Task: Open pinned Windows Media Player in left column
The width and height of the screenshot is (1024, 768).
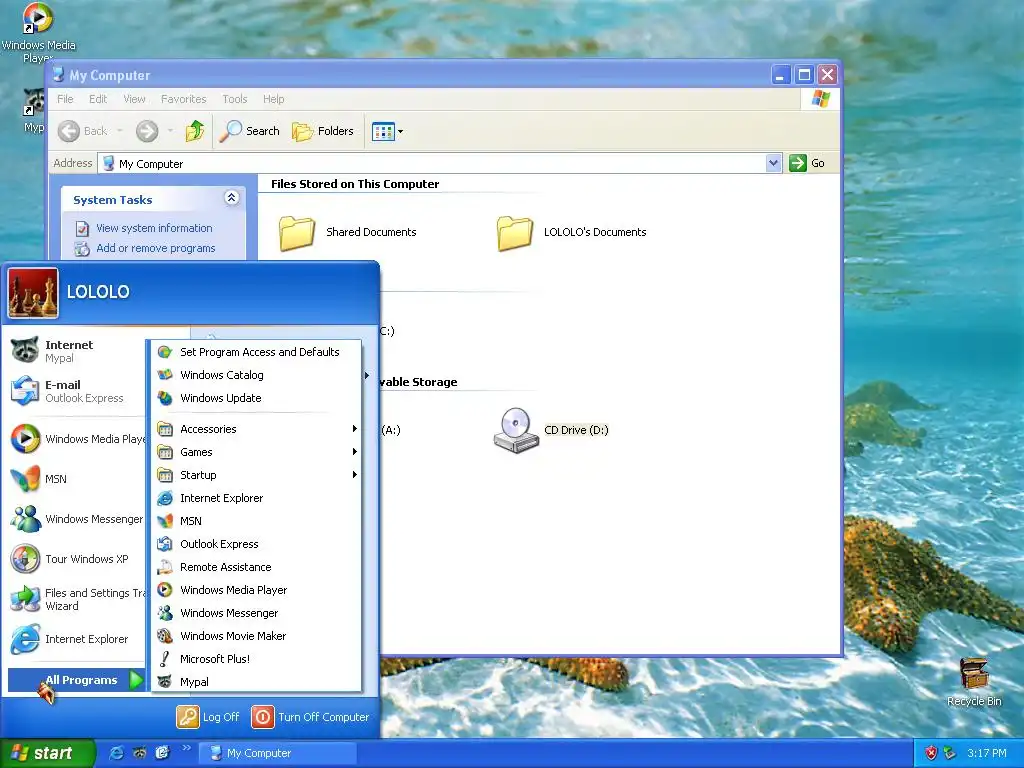Action: 76,439
